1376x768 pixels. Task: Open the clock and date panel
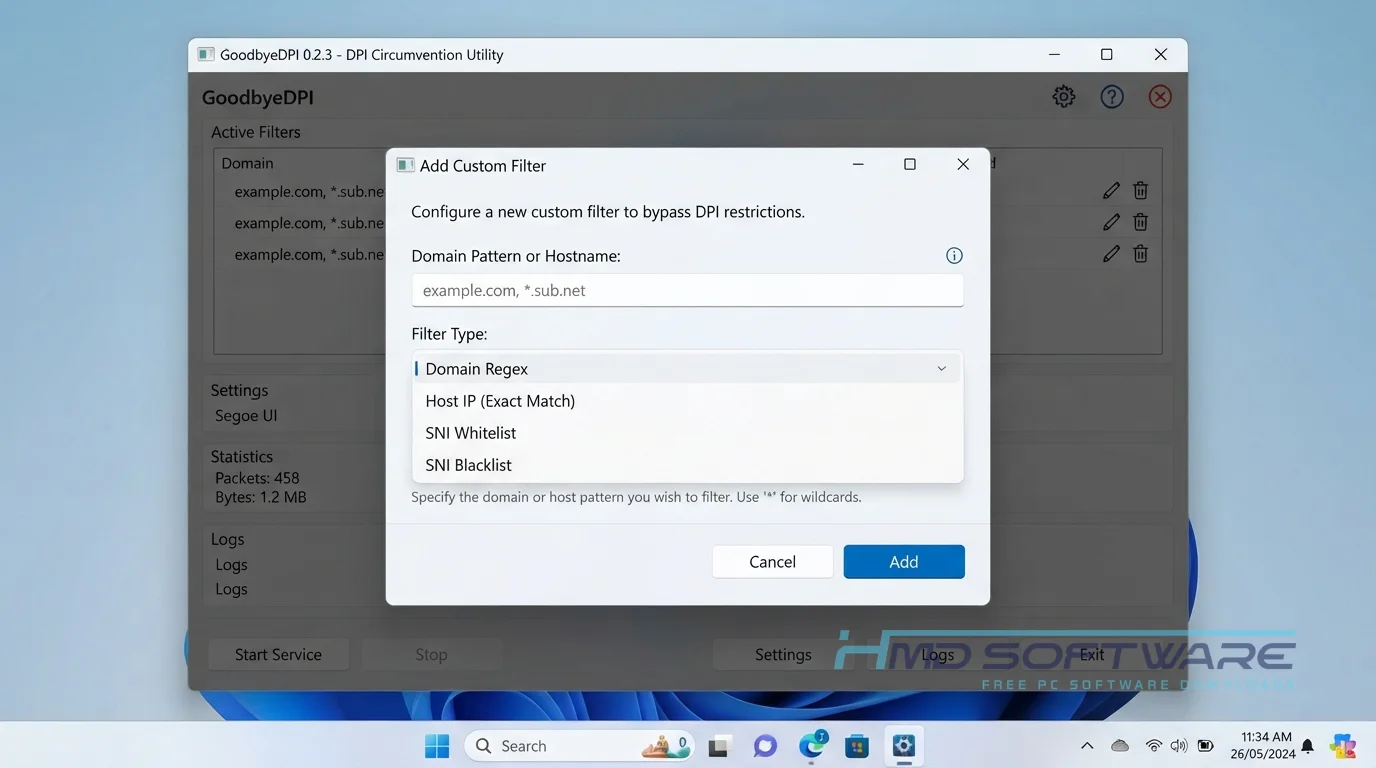1263,746
